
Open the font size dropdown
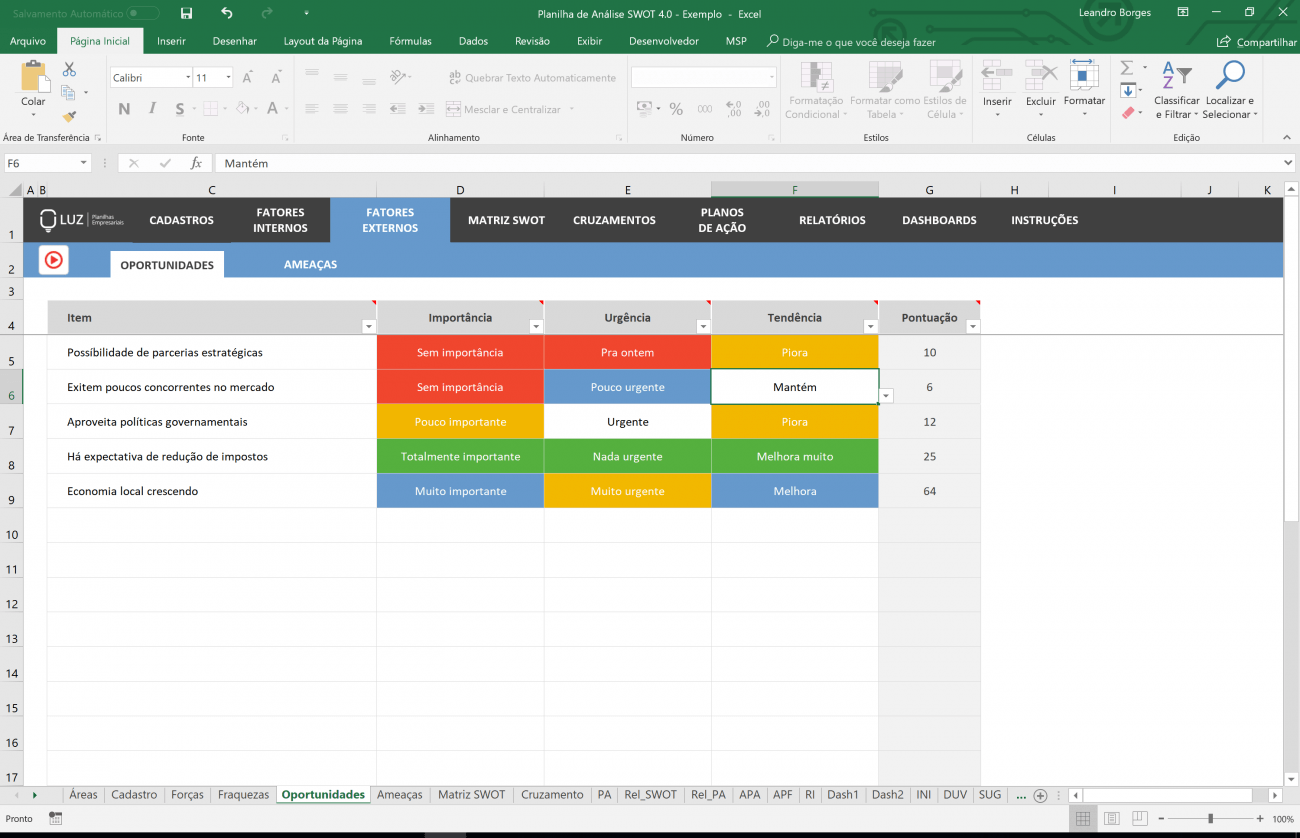(x=229, y=77)
